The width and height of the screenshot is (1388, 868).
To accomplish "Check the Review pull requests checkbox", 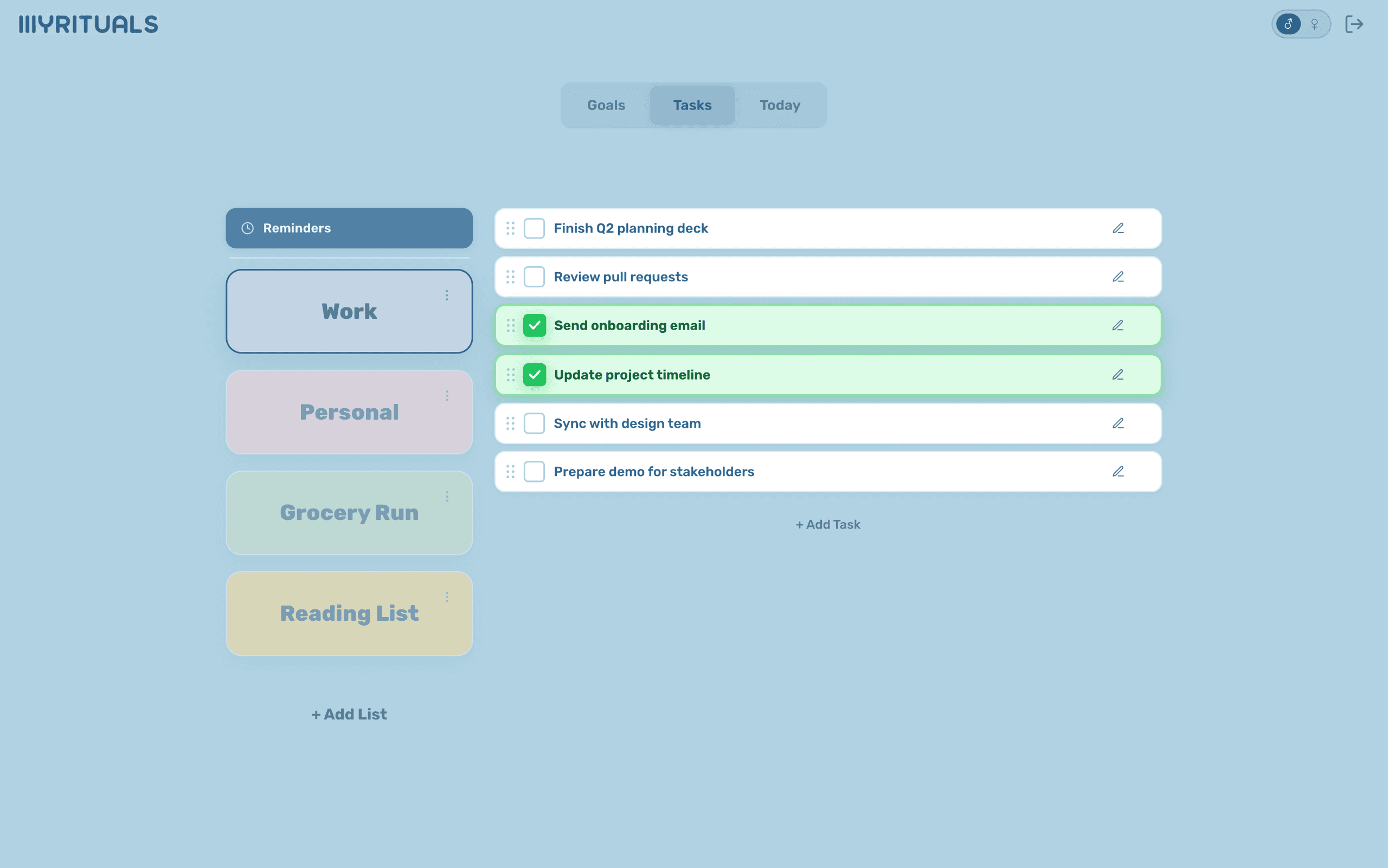I will tap(534, 277).
